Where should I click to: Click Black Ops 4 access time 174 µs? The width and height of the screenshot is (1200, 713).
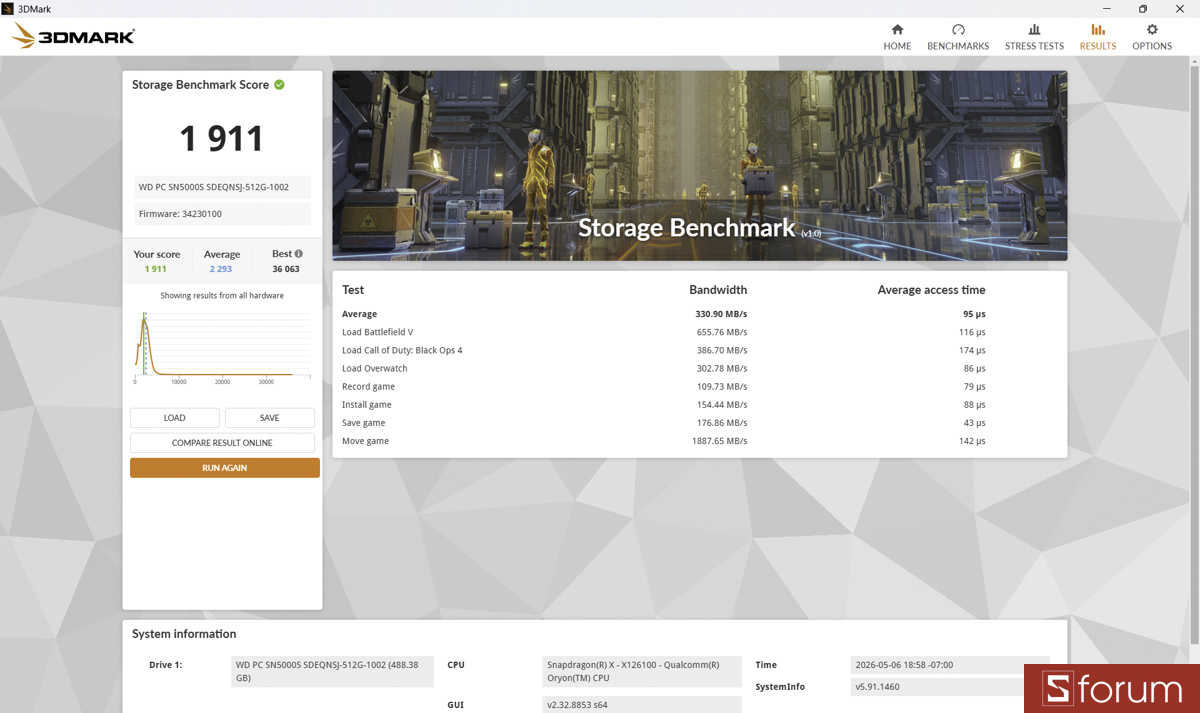click(x=971, y=350)
